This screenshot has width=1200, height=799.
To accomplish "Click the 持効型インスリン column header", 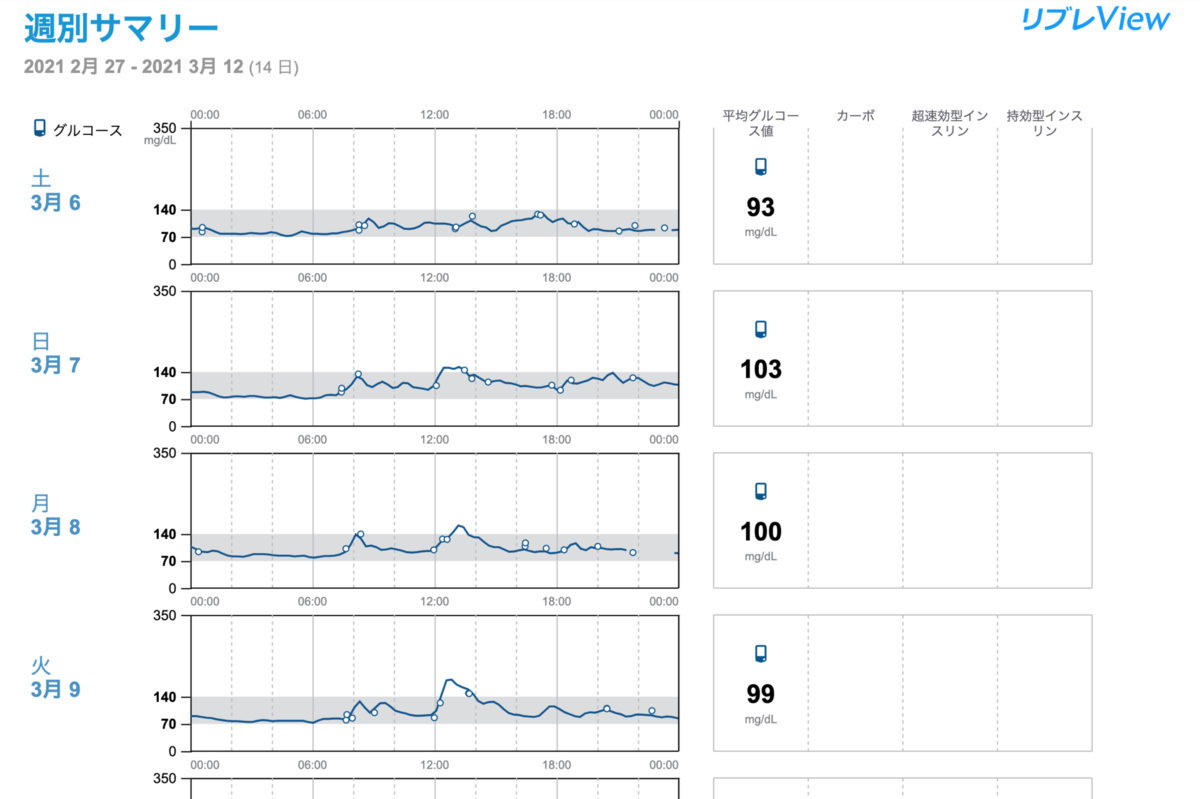I will tap(1045, 123).
